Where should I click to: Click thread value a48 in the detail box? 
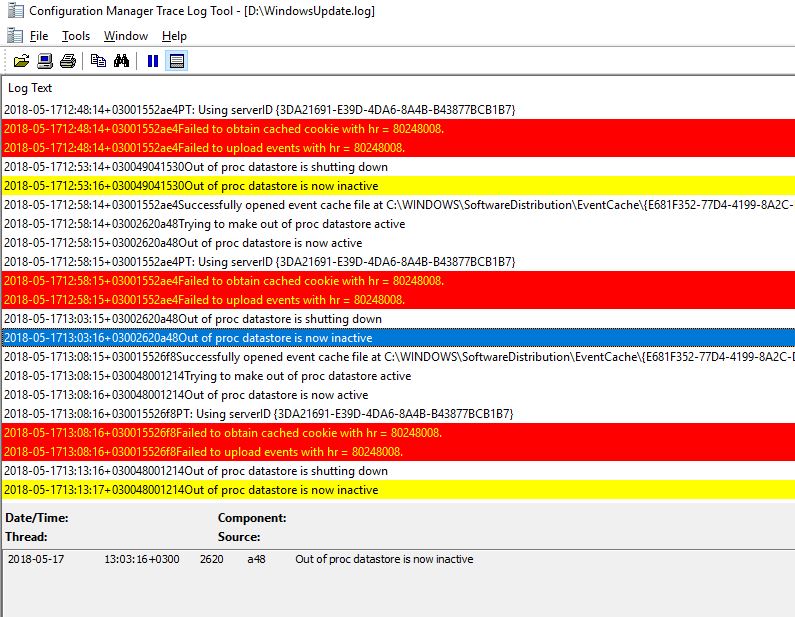pyautogui.click(x=256, y=559)
